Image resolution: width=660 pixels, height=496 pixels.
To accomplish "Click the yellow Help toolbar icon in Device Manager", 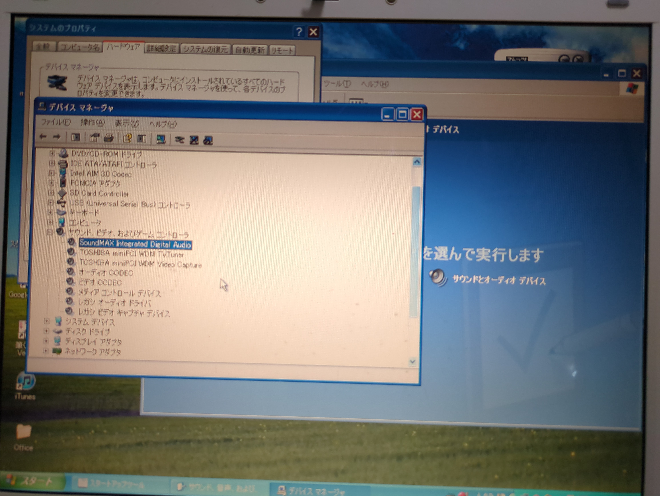I will (x=127, y=138).
